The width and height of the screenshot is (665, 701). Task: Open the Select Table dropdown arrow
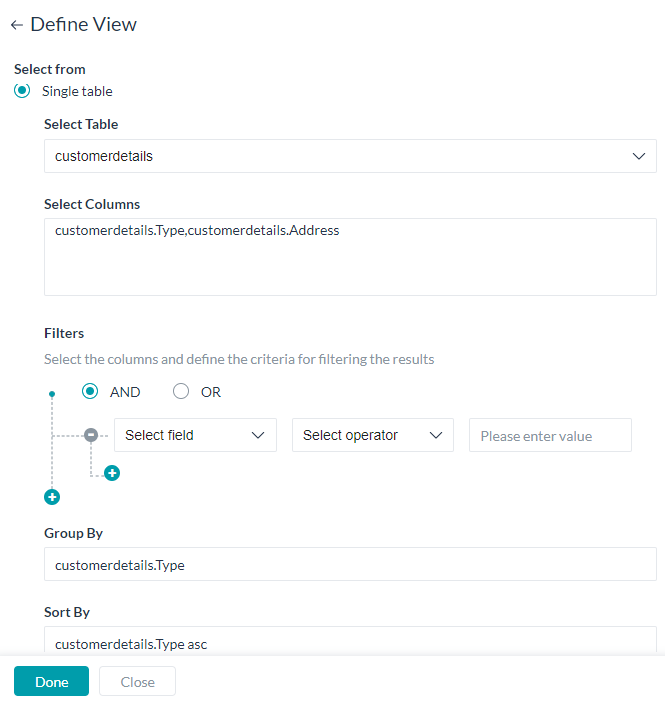click(x=639, y=156)
